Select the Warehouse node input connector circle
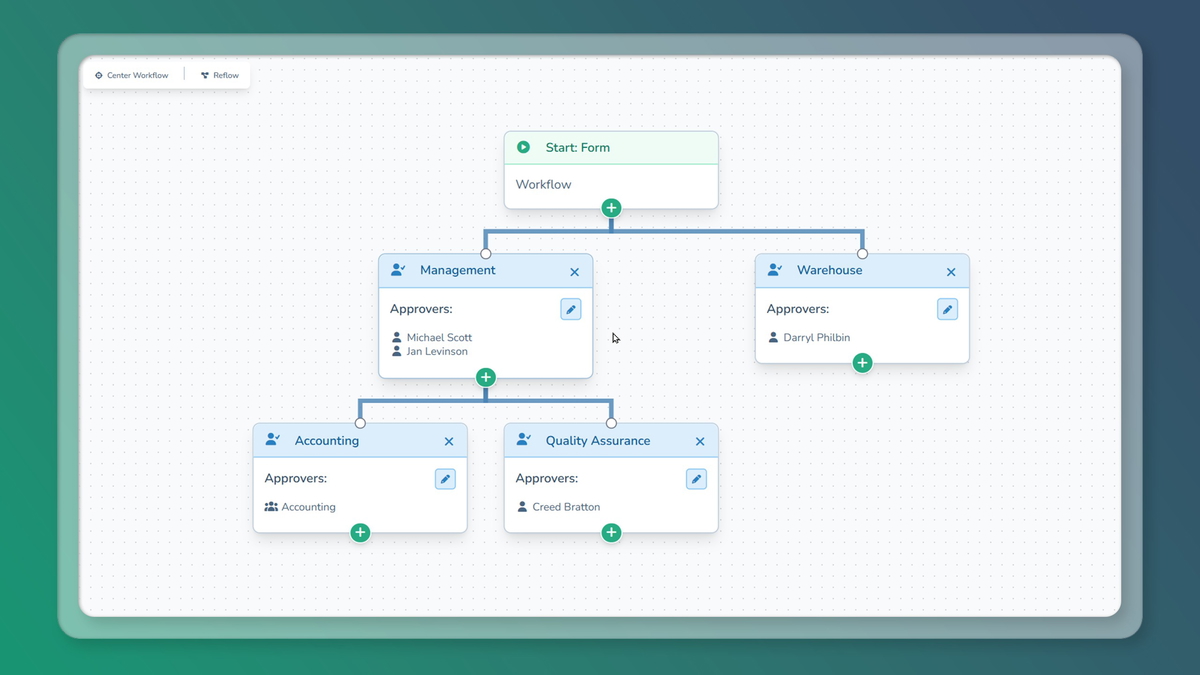The image size is (1200, 675). point(862,254)
